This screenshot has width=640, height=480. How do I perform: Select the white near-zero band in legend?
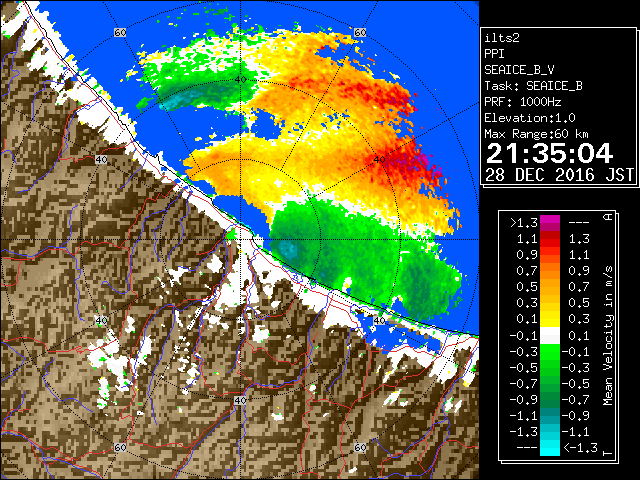tap(550, 335)
